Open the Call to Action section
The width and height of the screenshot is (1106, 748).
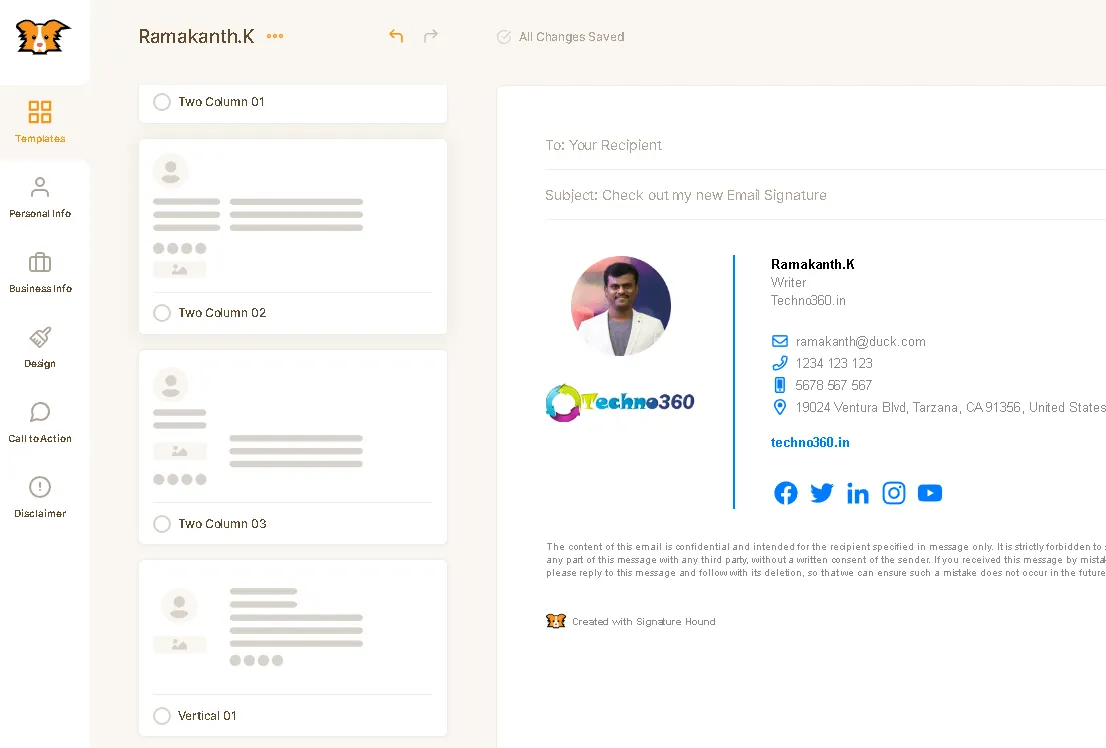40,422
